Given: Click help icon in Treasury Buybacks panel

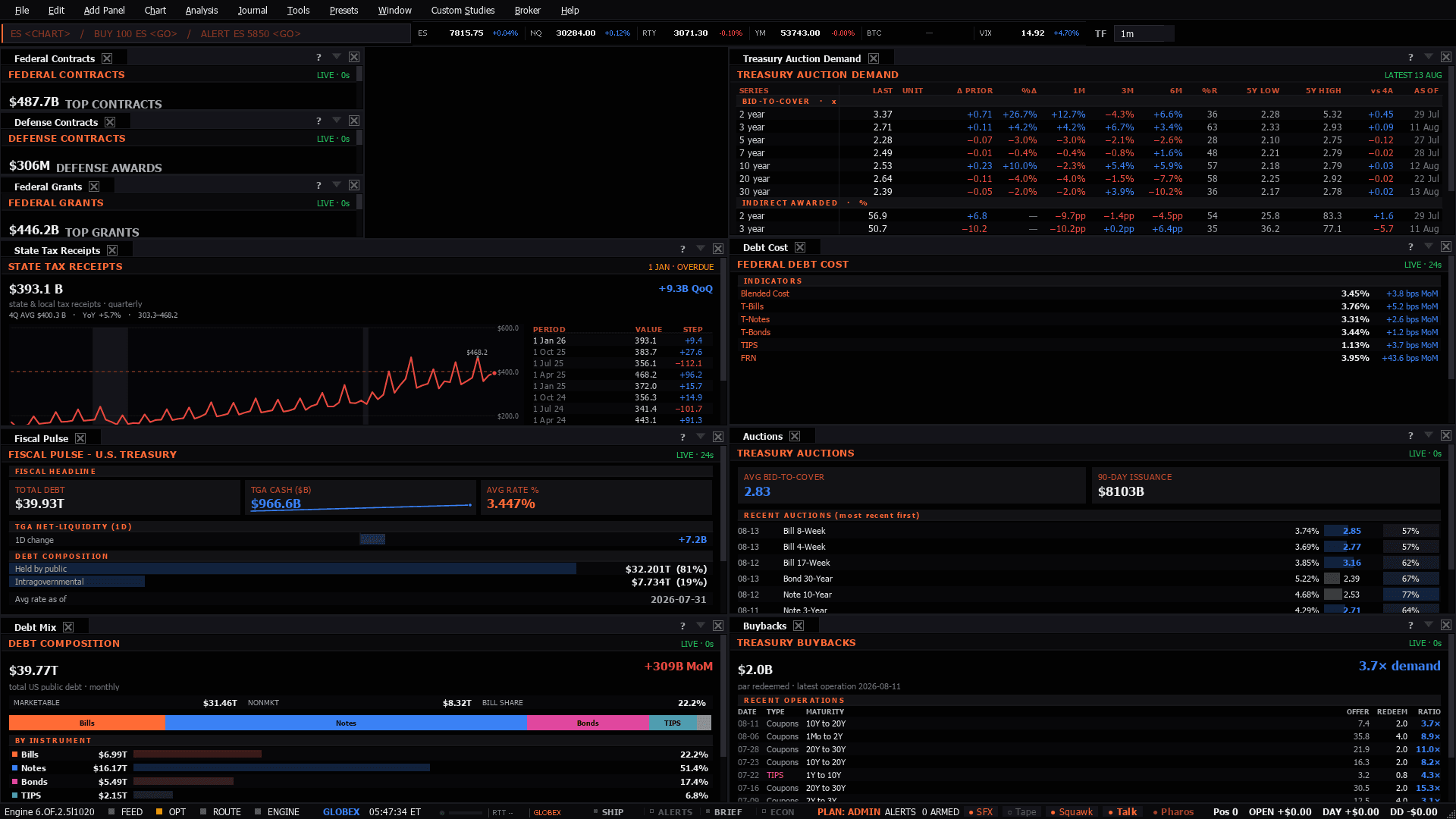Looking at the screenshot, I should tap(1410, 626).
